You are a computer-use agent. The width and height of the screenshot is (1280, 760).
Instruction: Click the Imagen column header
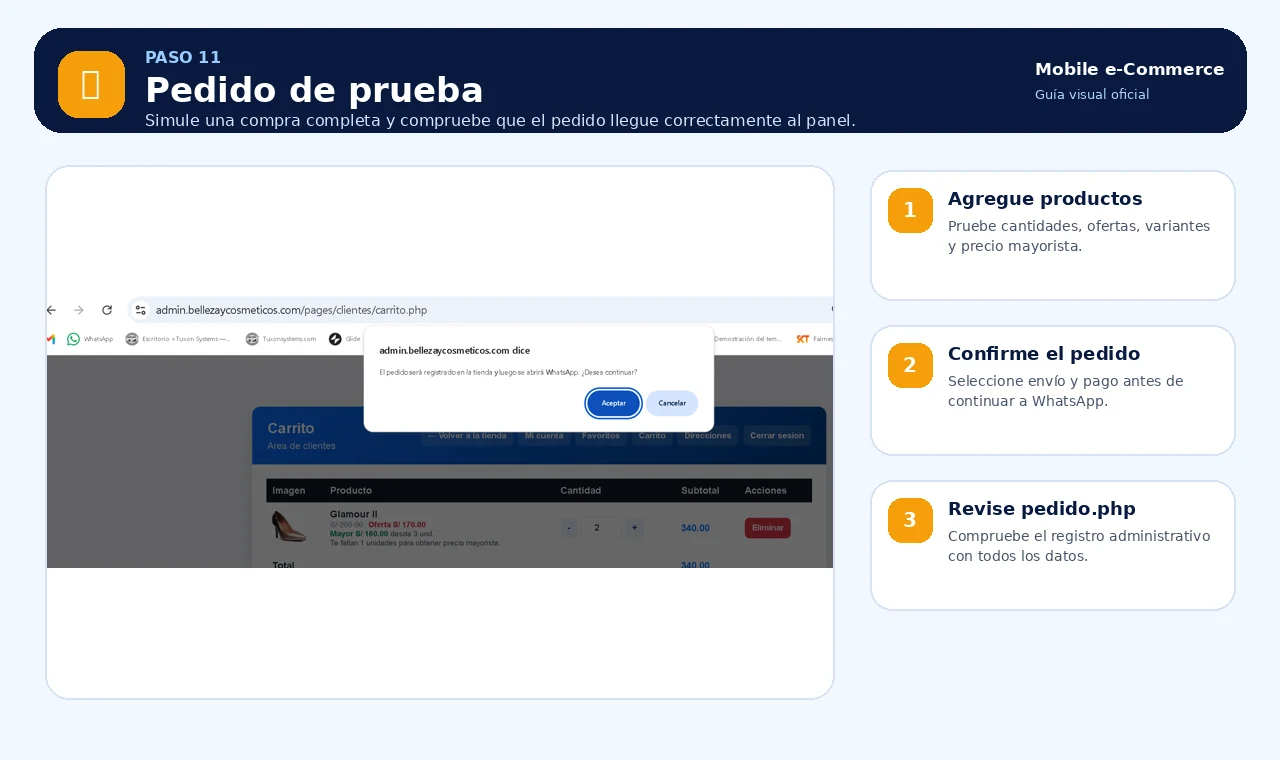289,491
